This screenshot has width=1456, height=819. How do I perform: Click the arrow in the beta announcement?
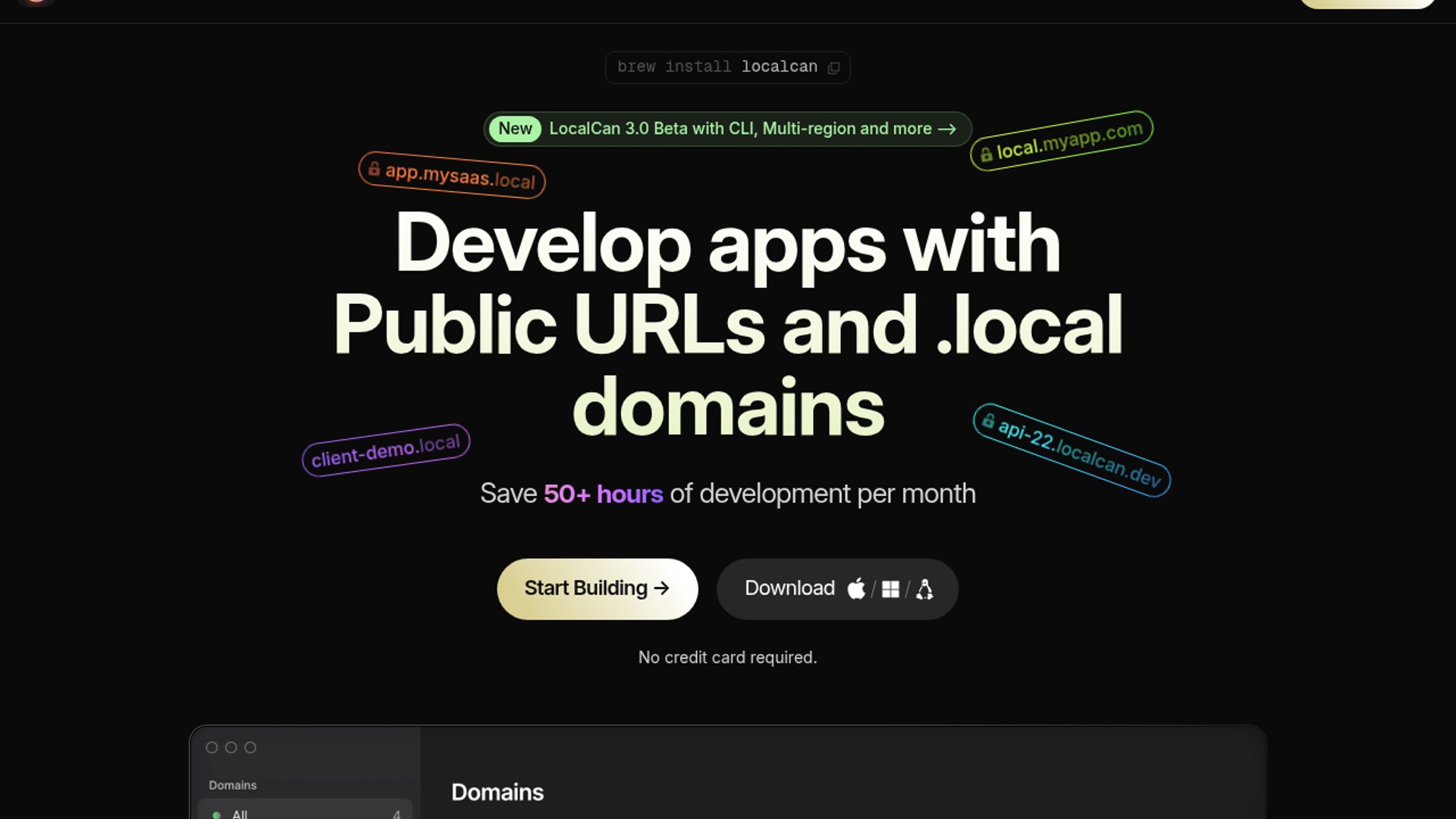pos(946,129)
